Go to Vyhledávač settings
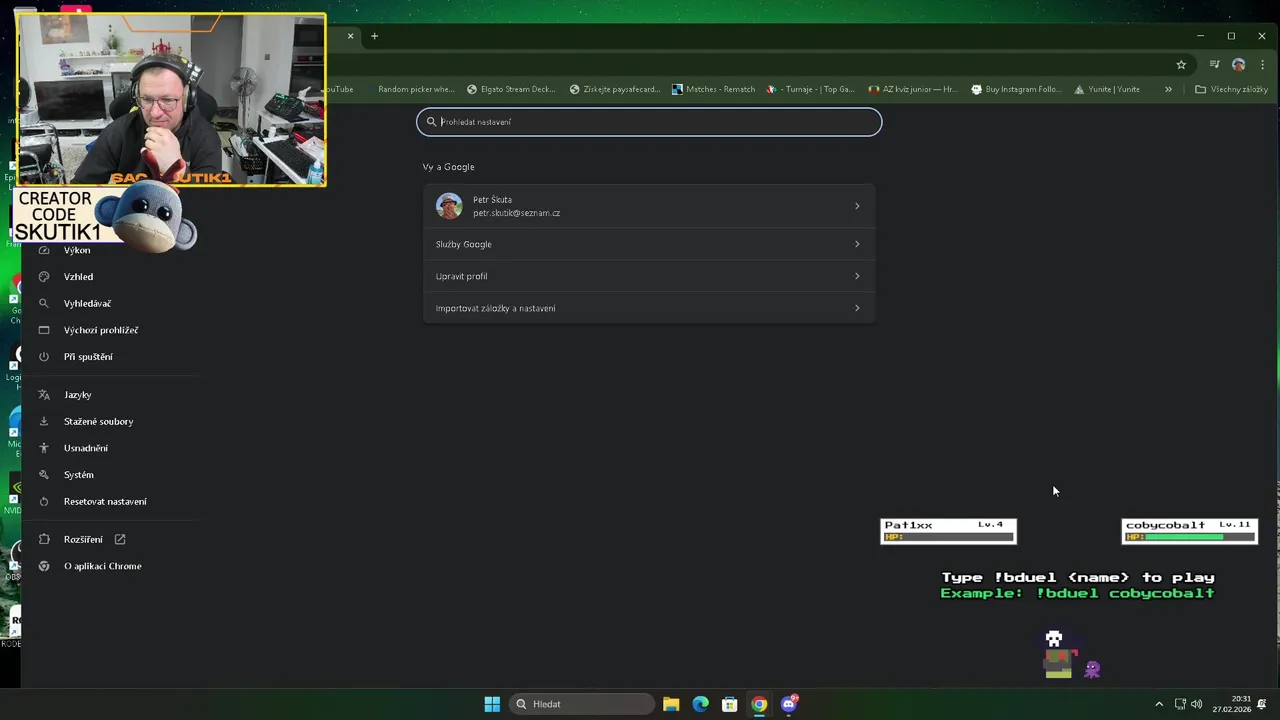 click(x=87, y=303)
